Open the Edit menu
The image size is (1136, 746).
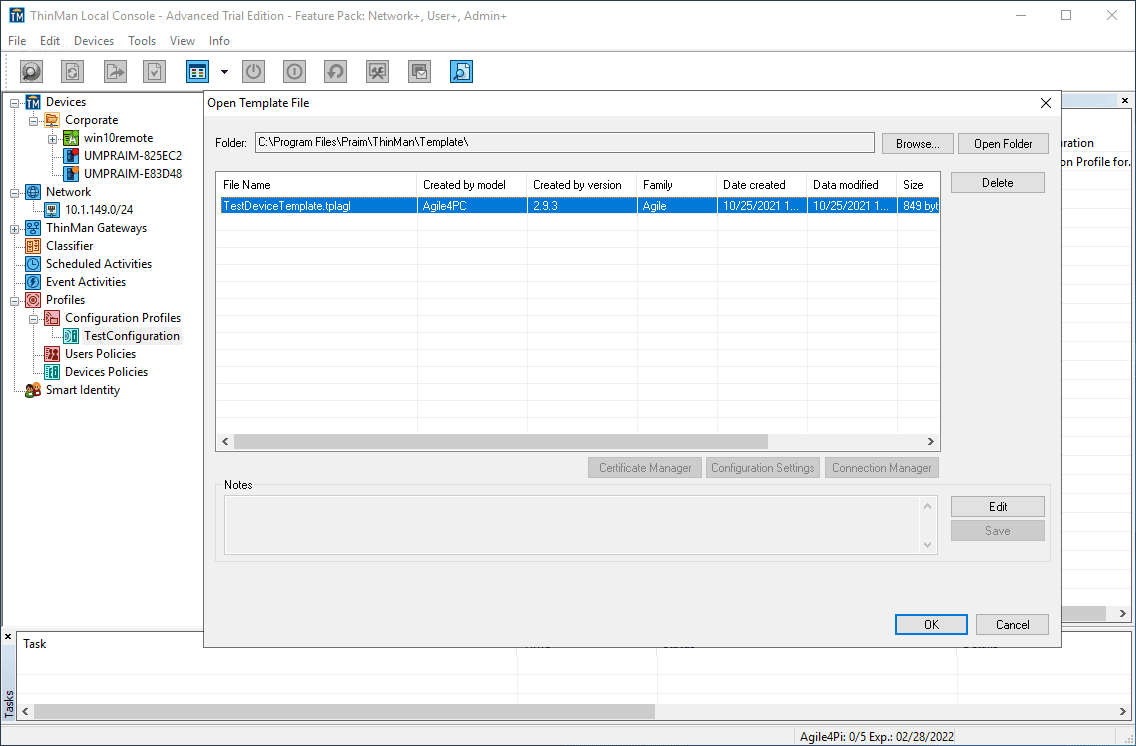pos(50,41)
